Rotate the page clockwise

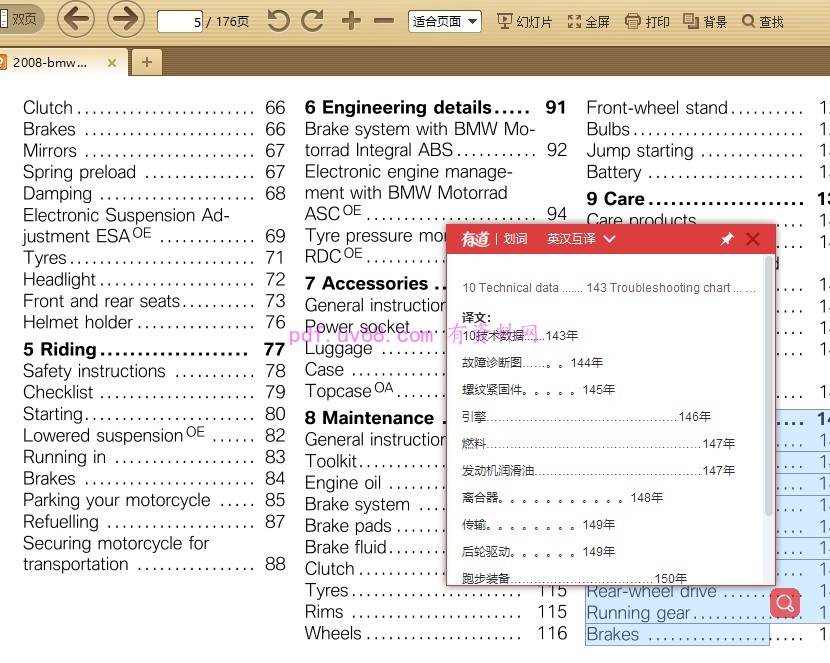(312, 21)
